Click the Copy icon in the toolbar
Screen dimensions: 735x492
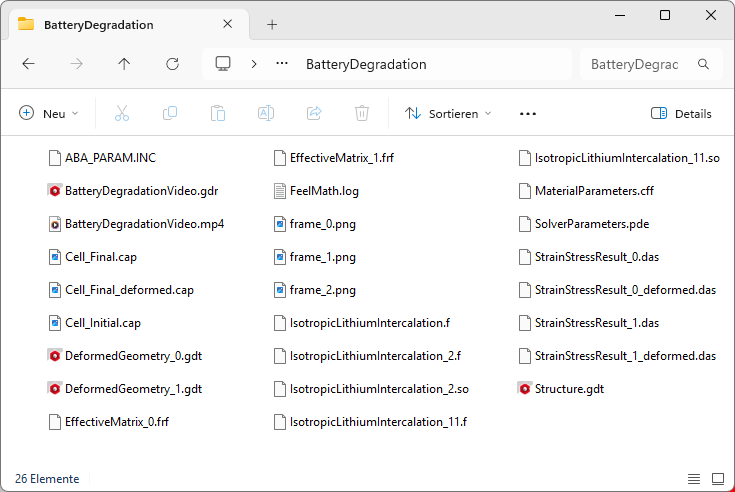pos(170,113)
